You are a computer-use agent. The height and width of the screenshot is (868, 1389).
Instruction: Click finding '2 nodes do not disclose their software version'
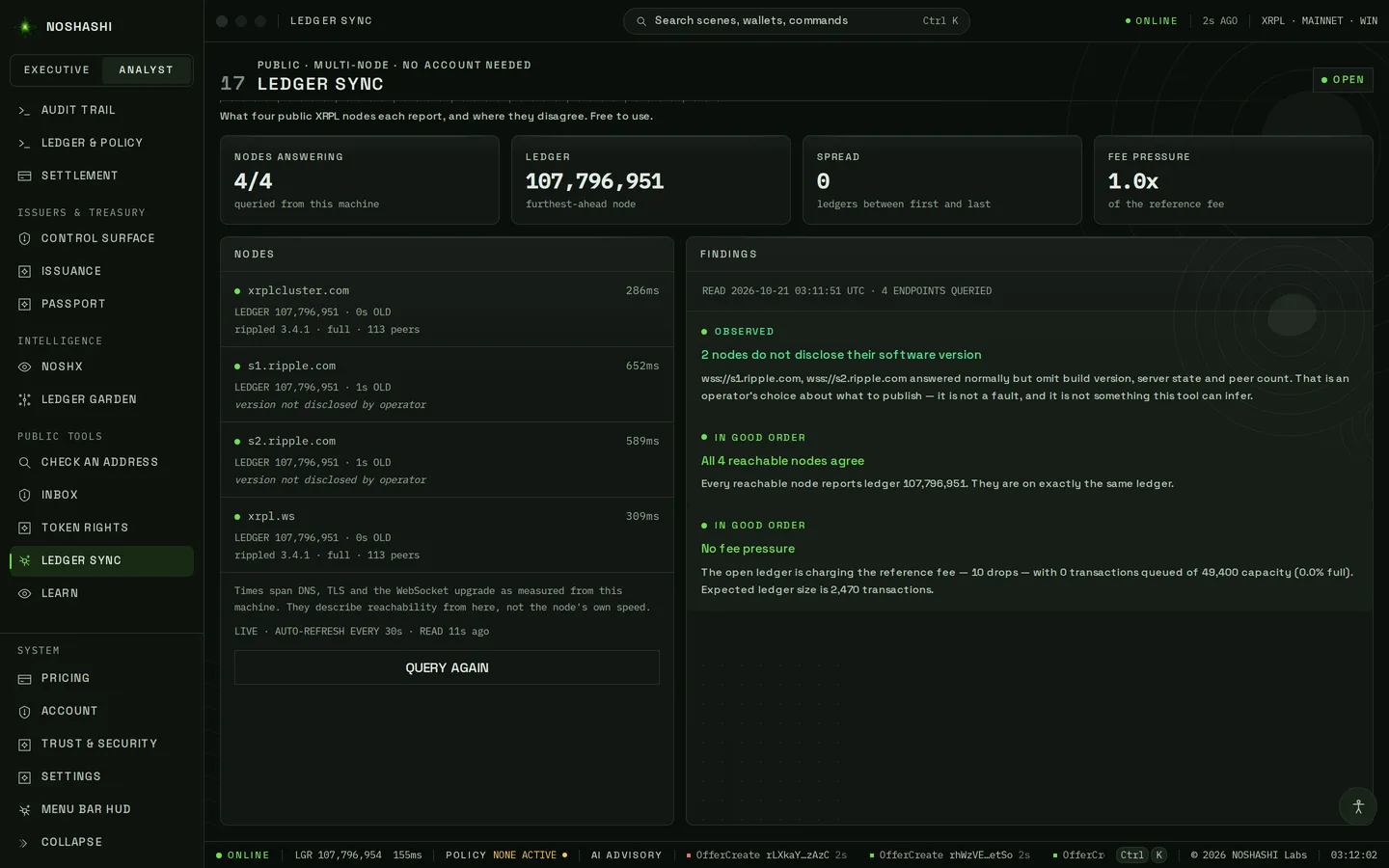841,355
